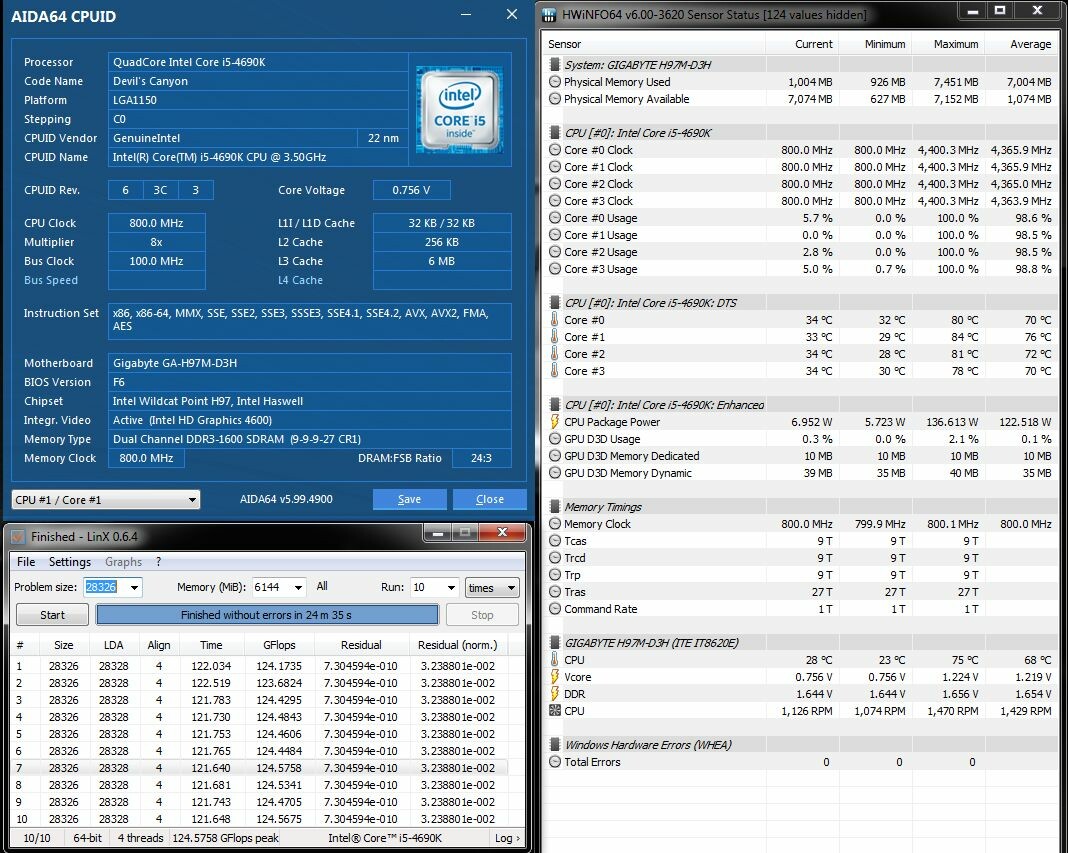Image resolution: width=1068 pixels, height=853 pixels.
Task: Click the Core #0 Clock sensor icon
Action: pos(554,150)
